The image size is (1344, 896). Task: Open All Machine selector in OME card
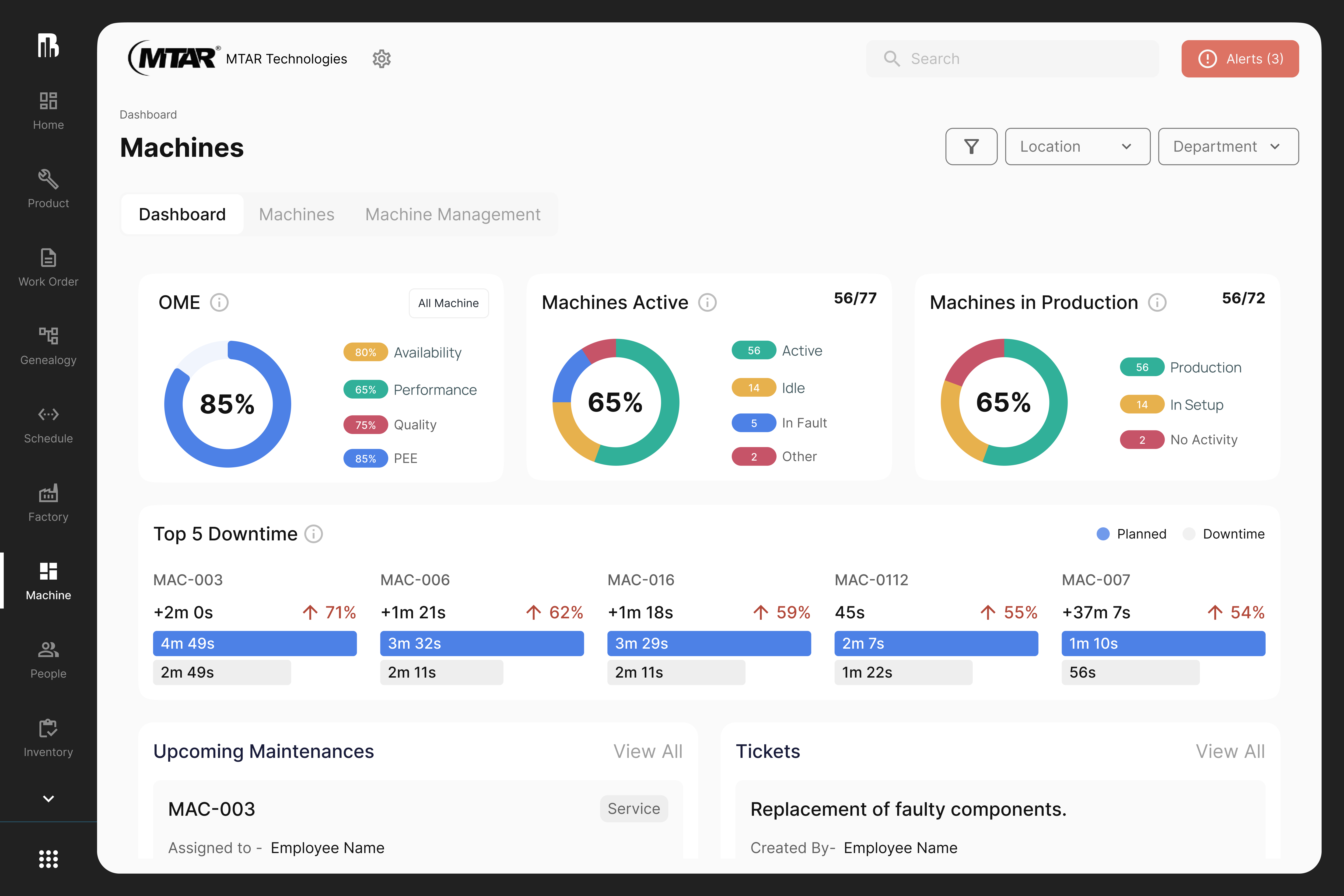[x=448, y=303]
